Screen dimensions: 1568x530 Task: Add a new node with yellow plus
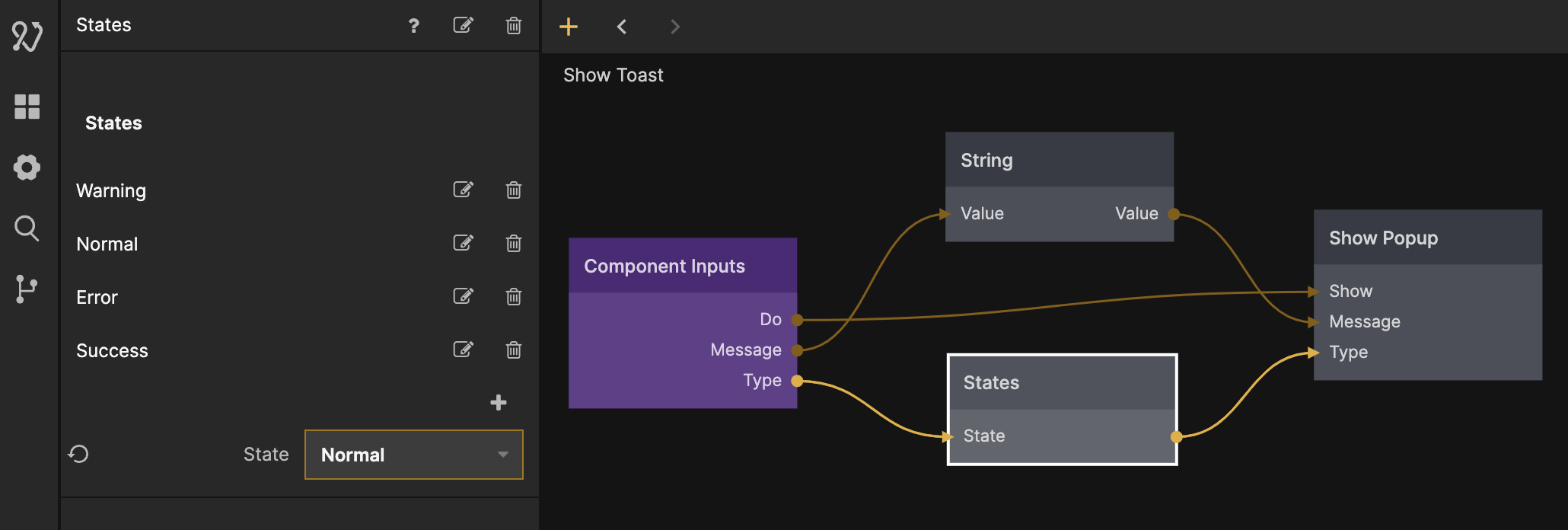click(x=569, y=27)
